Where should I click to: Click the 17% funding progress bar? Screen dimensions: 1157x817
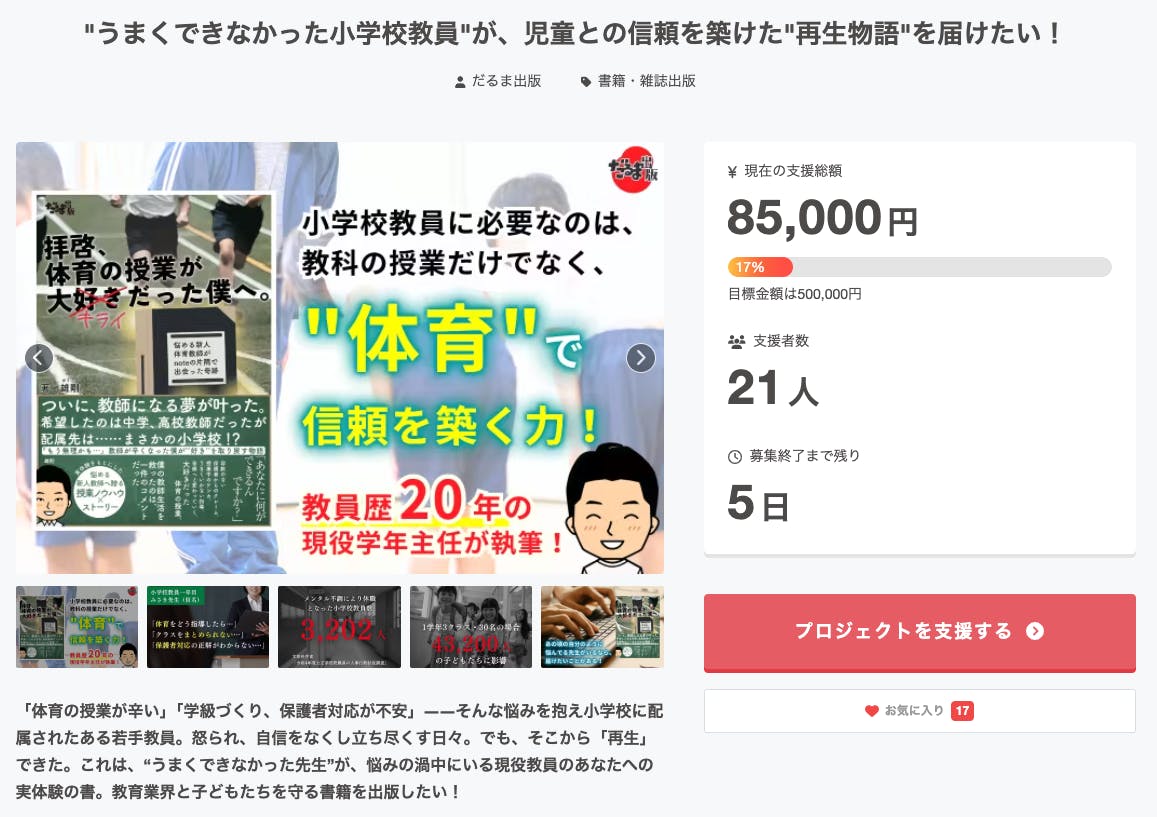(919, 266)
